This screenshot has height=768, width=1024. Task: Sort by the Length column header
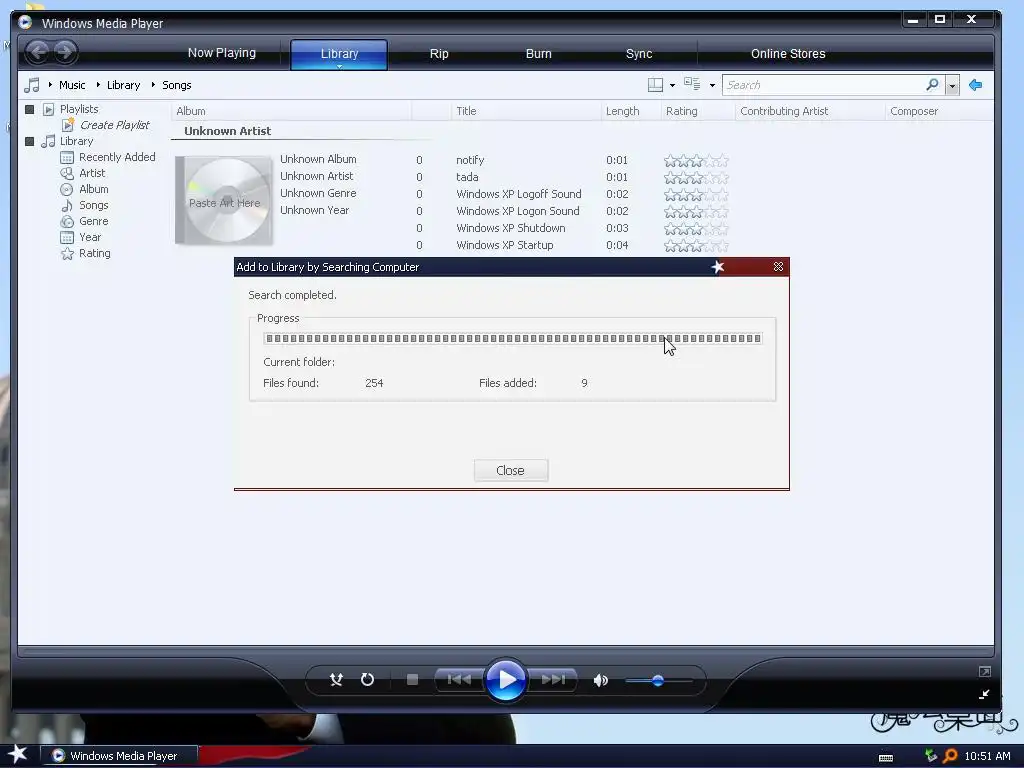coord(631,111)
